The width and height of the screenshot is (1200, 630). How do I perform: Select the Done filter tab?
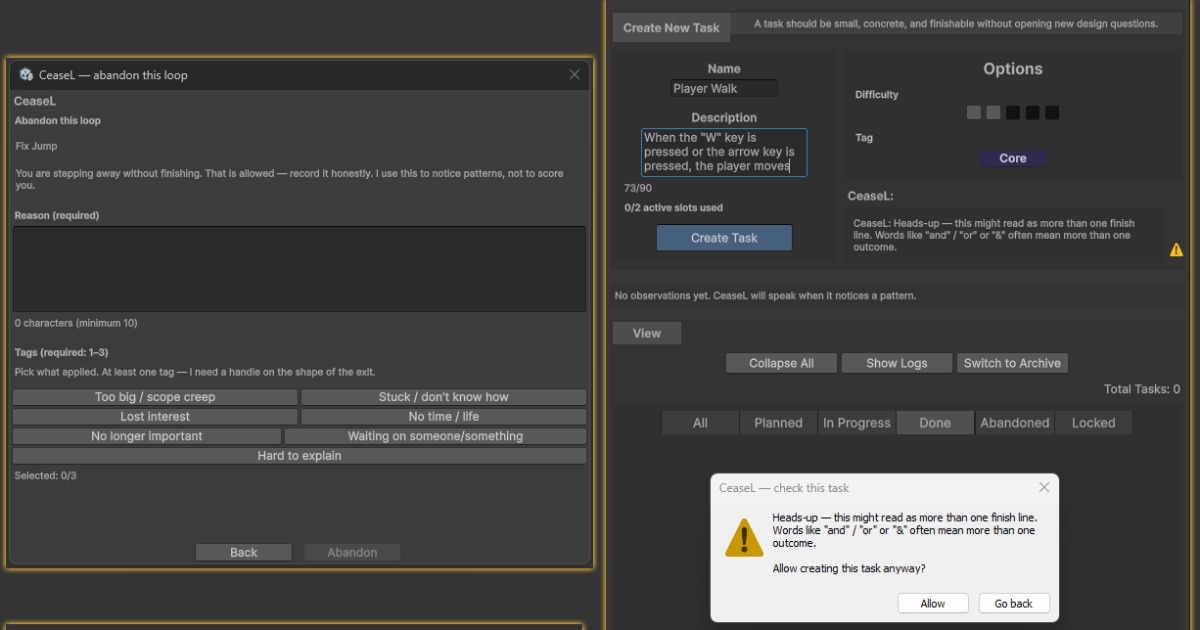[935, 423]
